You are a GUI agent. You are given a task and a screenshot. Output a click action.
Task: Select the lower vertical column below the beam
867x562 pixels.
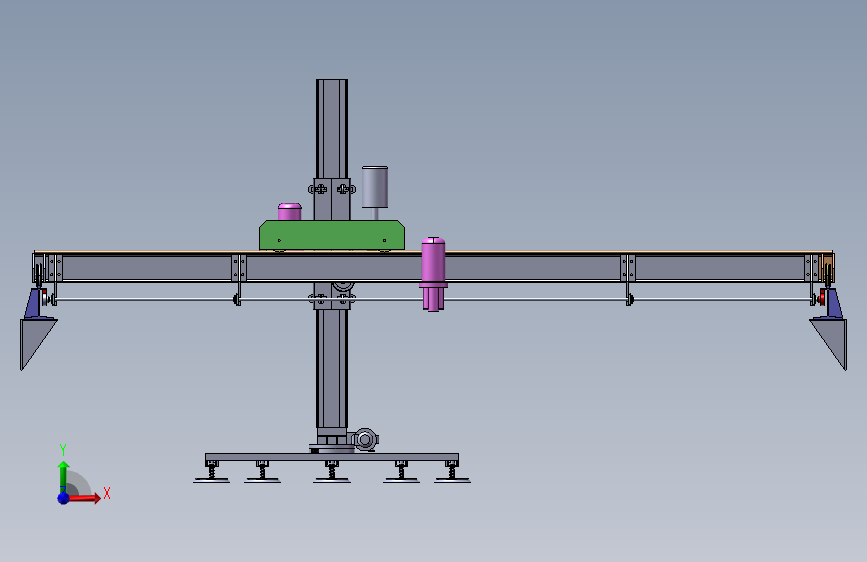tap(332, 368)
